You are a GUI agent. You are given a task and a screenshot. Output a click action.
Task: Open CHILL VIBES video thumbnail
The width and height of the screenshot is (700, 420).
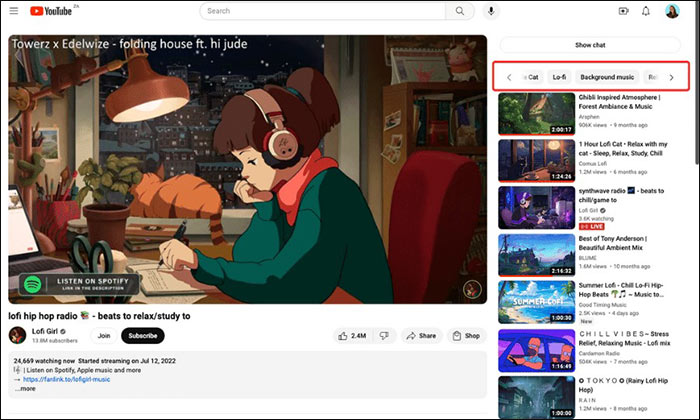(x=537, y=351)
